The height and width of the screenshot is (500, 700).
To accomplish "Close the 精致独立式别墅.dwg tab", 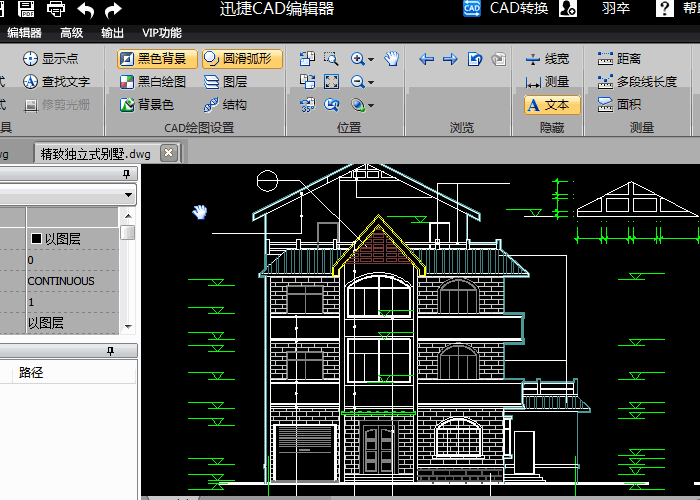I will (x=168, y=152).
